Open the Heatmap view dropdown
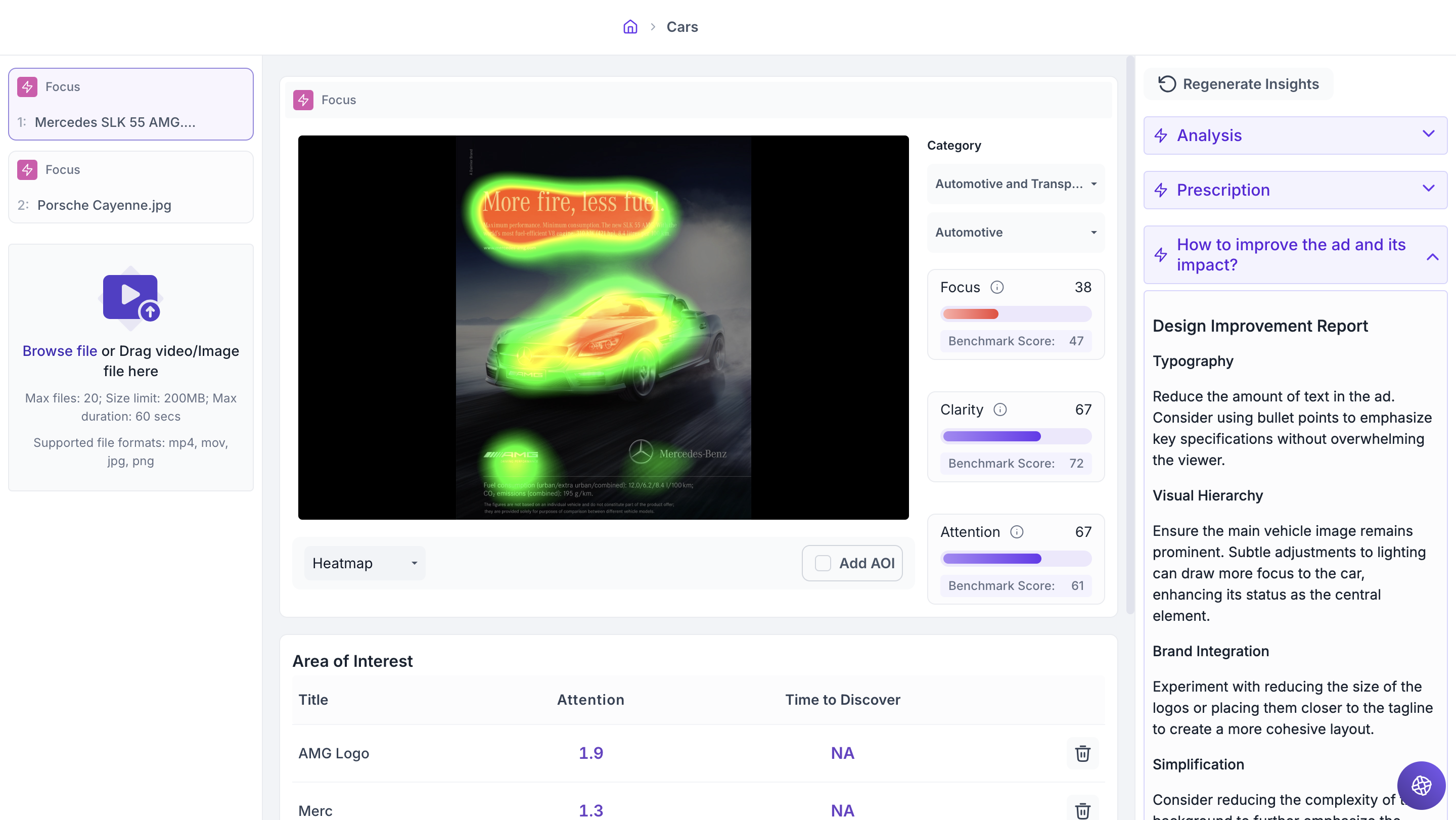The height and width of the screenshot is (820, 1456). [365, 563]
